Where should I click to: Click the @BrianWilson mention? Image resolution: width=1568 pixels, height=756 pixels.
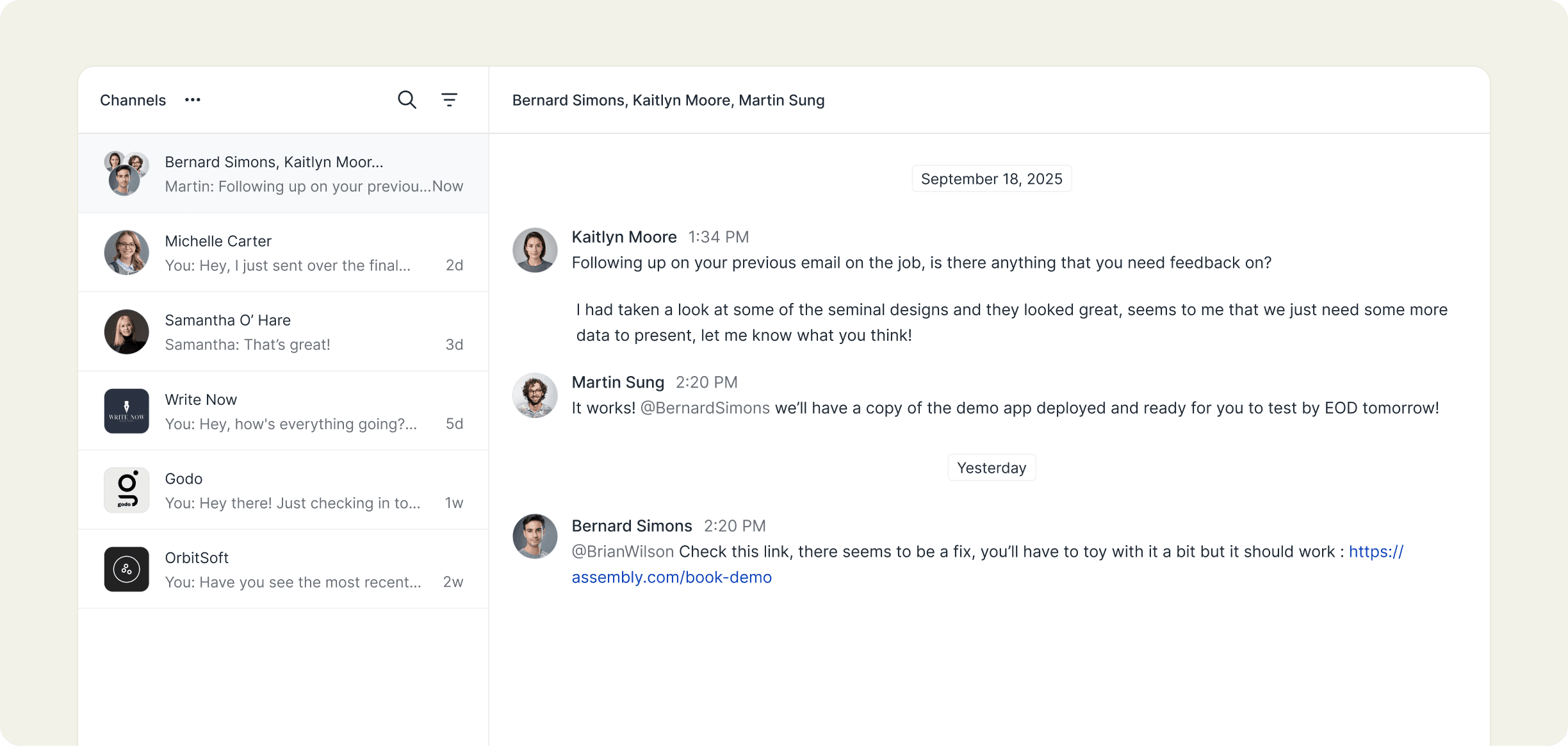(623, 552)
